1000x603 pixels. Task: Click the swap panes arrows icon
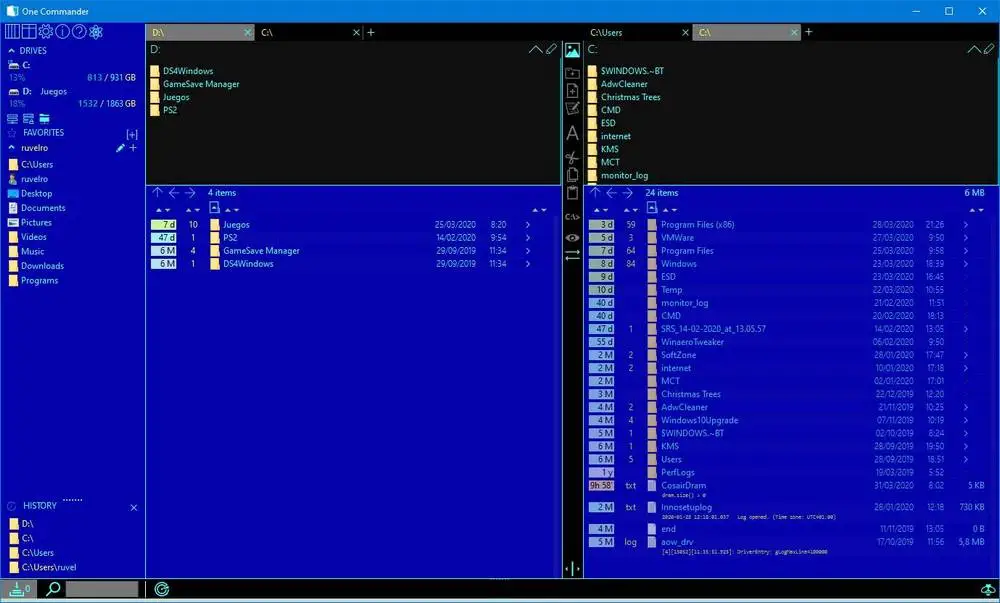(x=573, y=254)
